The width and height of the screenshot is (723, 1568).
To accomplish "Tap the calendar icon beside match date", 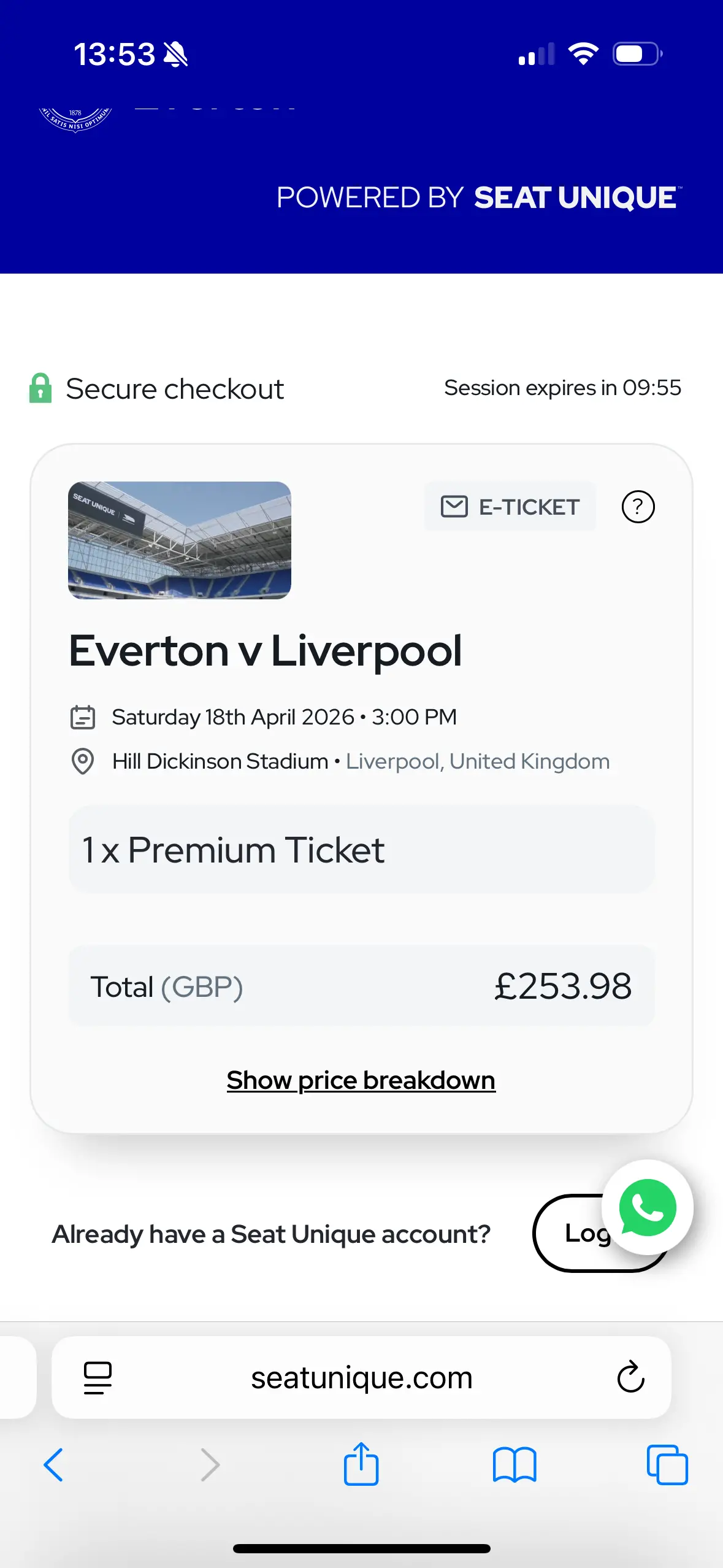I will [x=83, y=717].
